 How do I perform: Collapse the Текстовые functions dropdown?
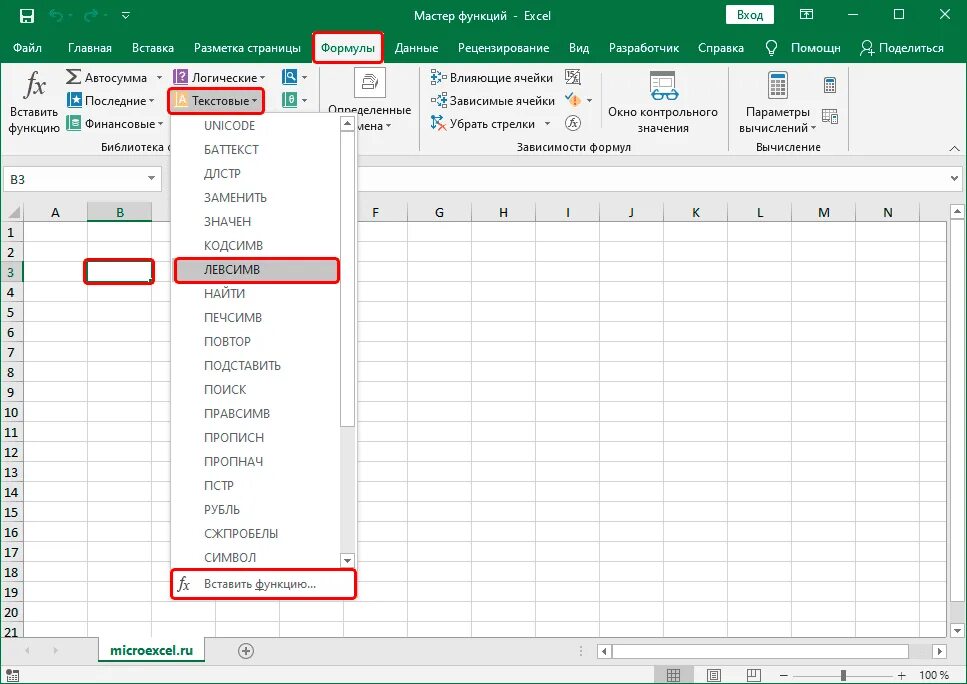216,101
